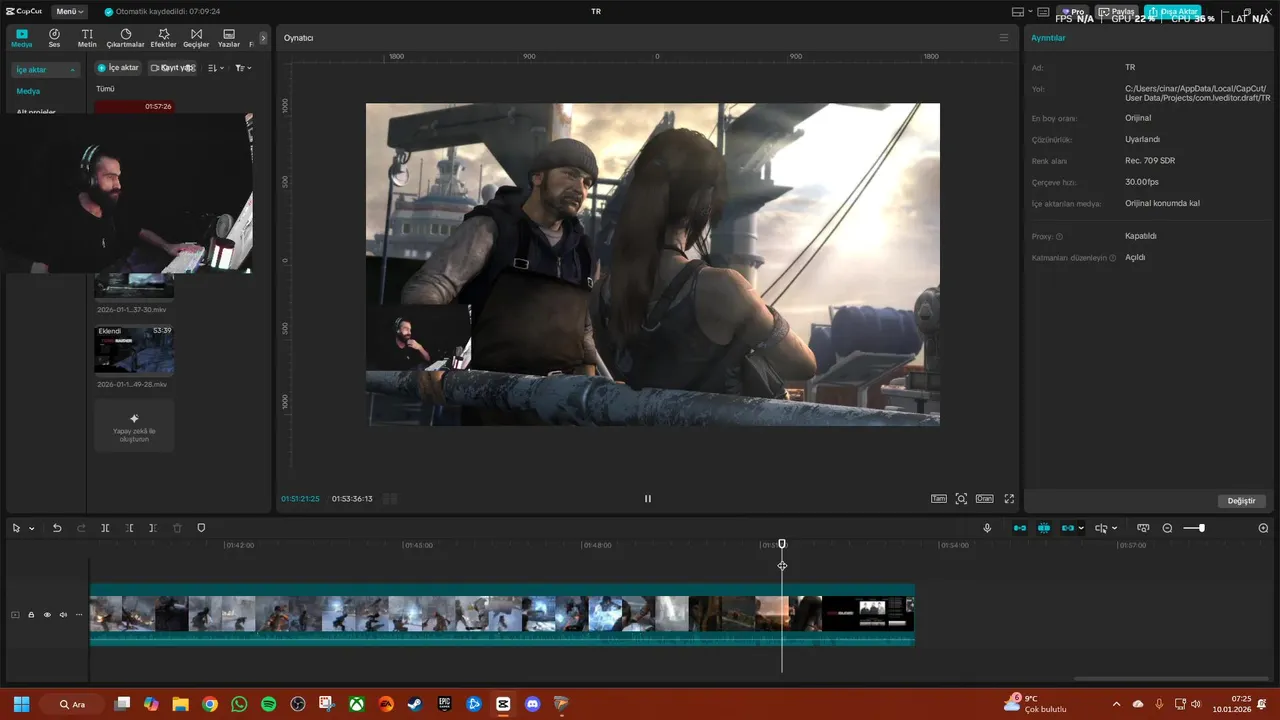The image size is (1280, 720).
Task: Select Medya in the sidebar list
Action: click(28, 91)
